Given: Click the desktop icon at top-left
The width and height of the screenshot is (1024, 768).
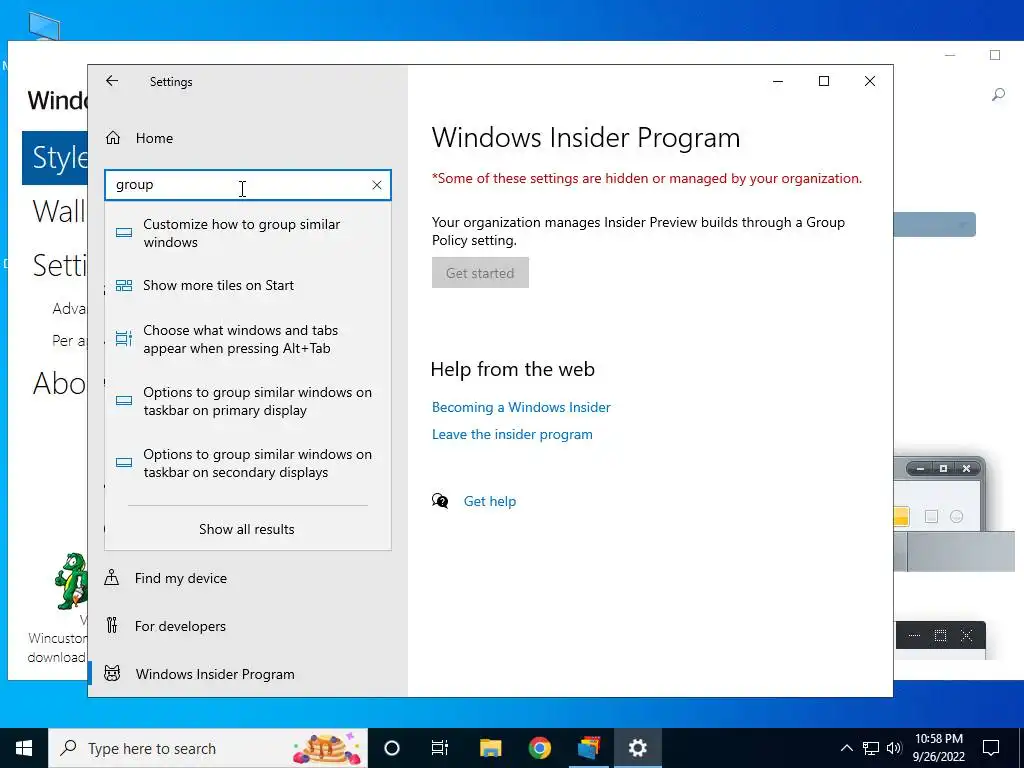Looking at the screenshot, I should click(44, 26).
